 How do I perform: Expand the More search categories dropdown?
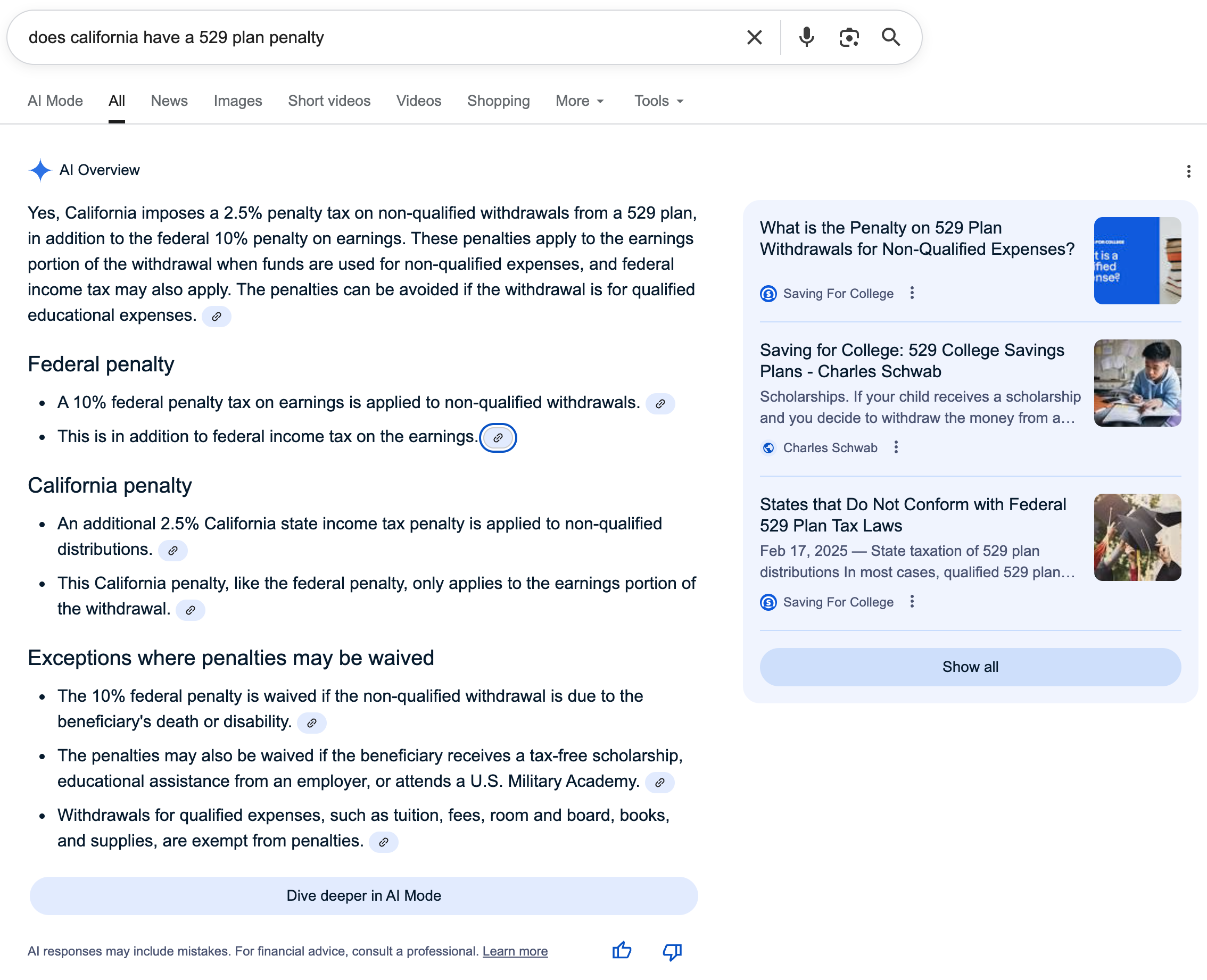coord(579,101)
